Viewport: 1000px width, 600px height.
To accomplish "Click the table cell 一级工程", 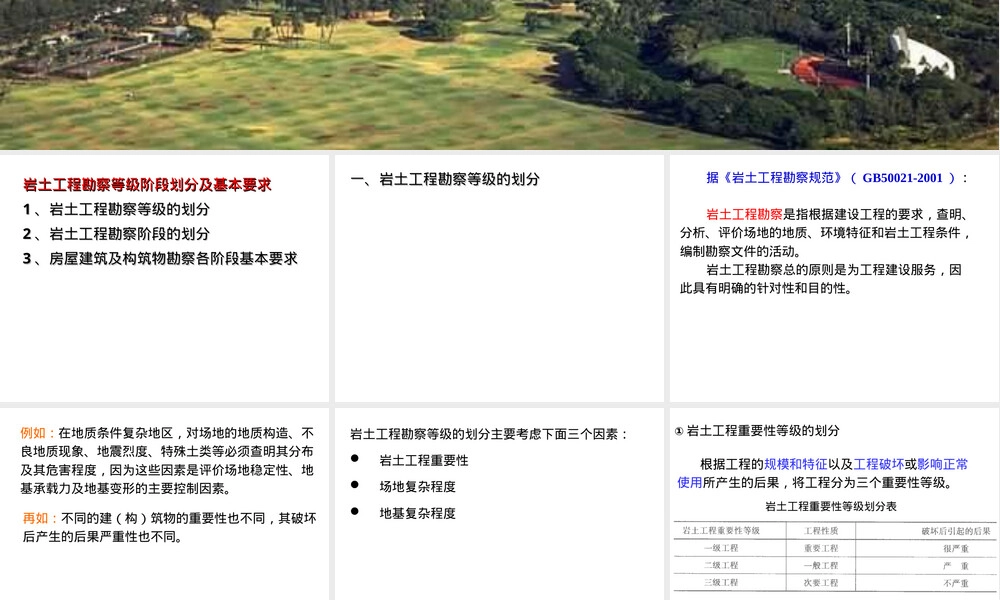I will (721, 548).
